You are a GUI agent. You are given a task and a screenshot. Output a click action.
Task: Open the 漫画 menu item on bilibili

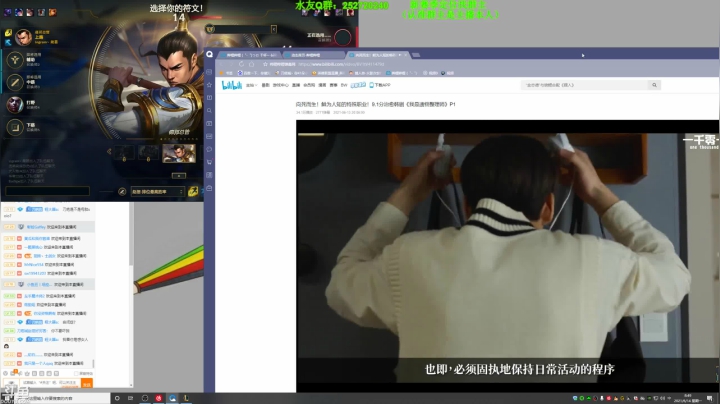[x=322, y=85]
